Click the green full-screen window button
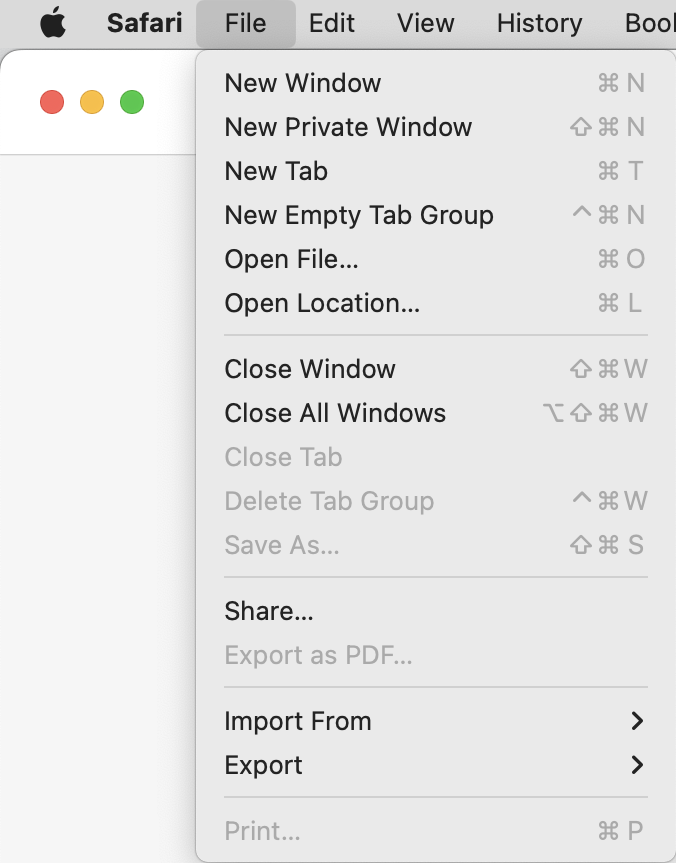Image resolution: width=676 pixels, height=863 pixels. pyautogui.click(x=131, y=101)
